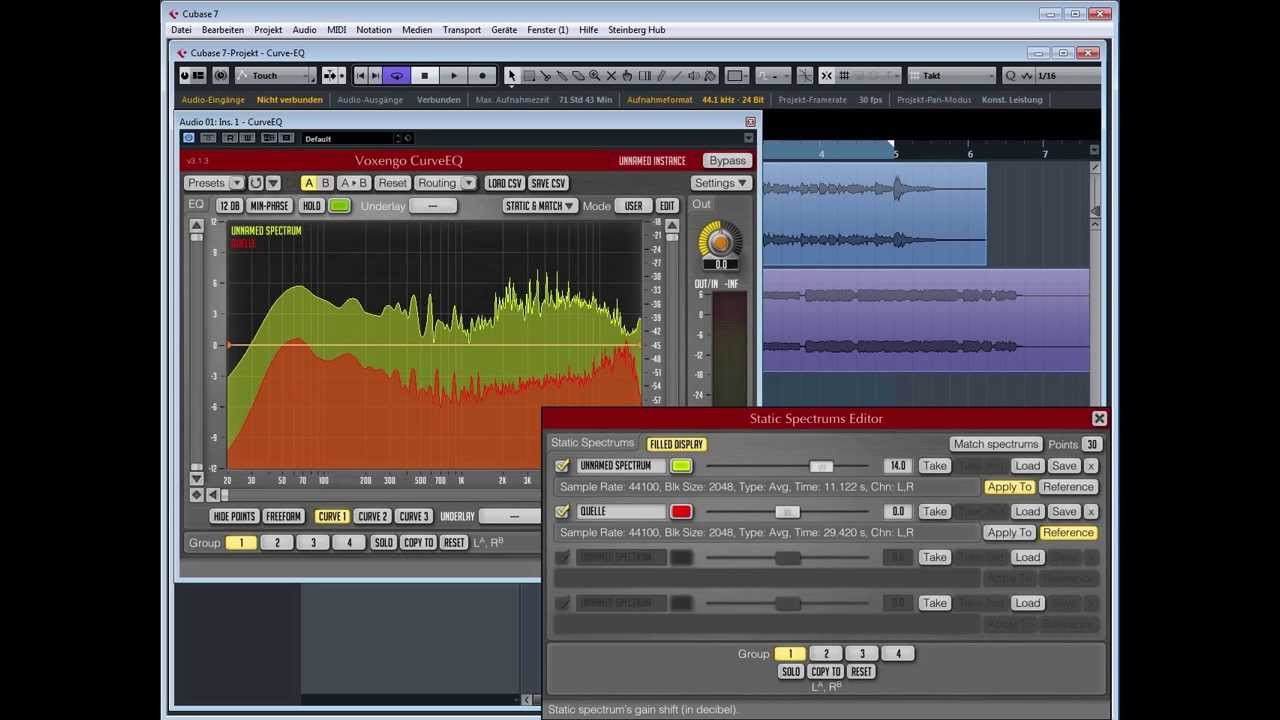Screen dimensions: 1280x720
Task: Open the Datei menu
Action: point(181,30)
